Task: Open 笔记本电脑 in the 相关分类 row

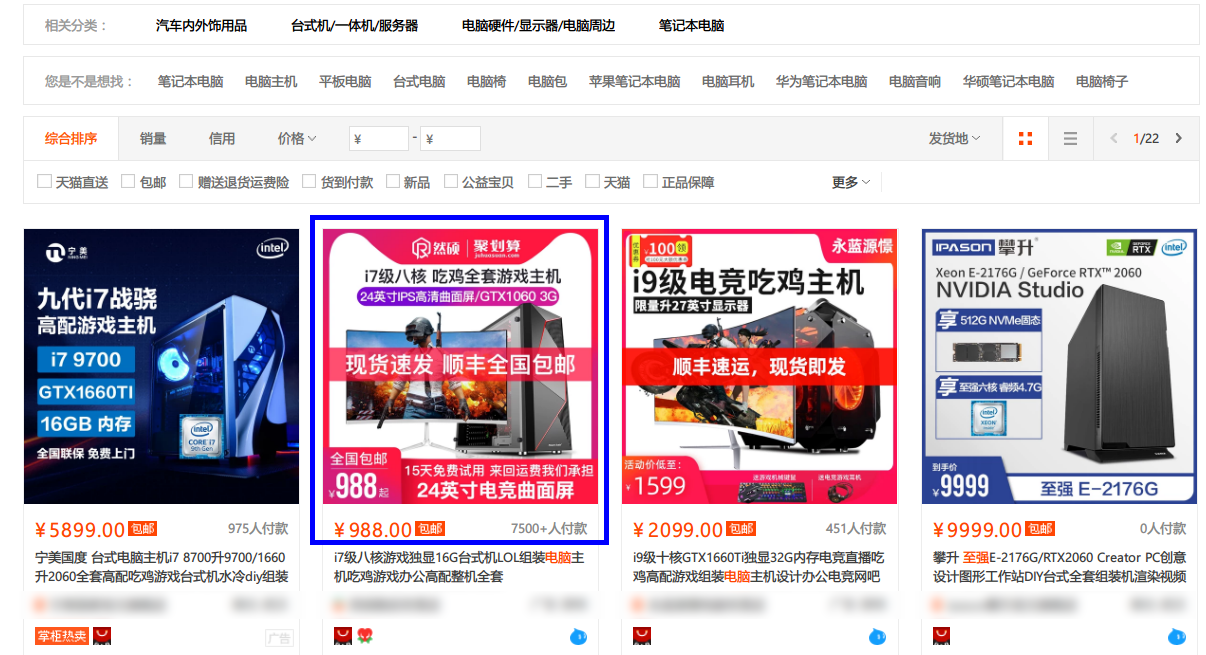Action: coord(691,26)
